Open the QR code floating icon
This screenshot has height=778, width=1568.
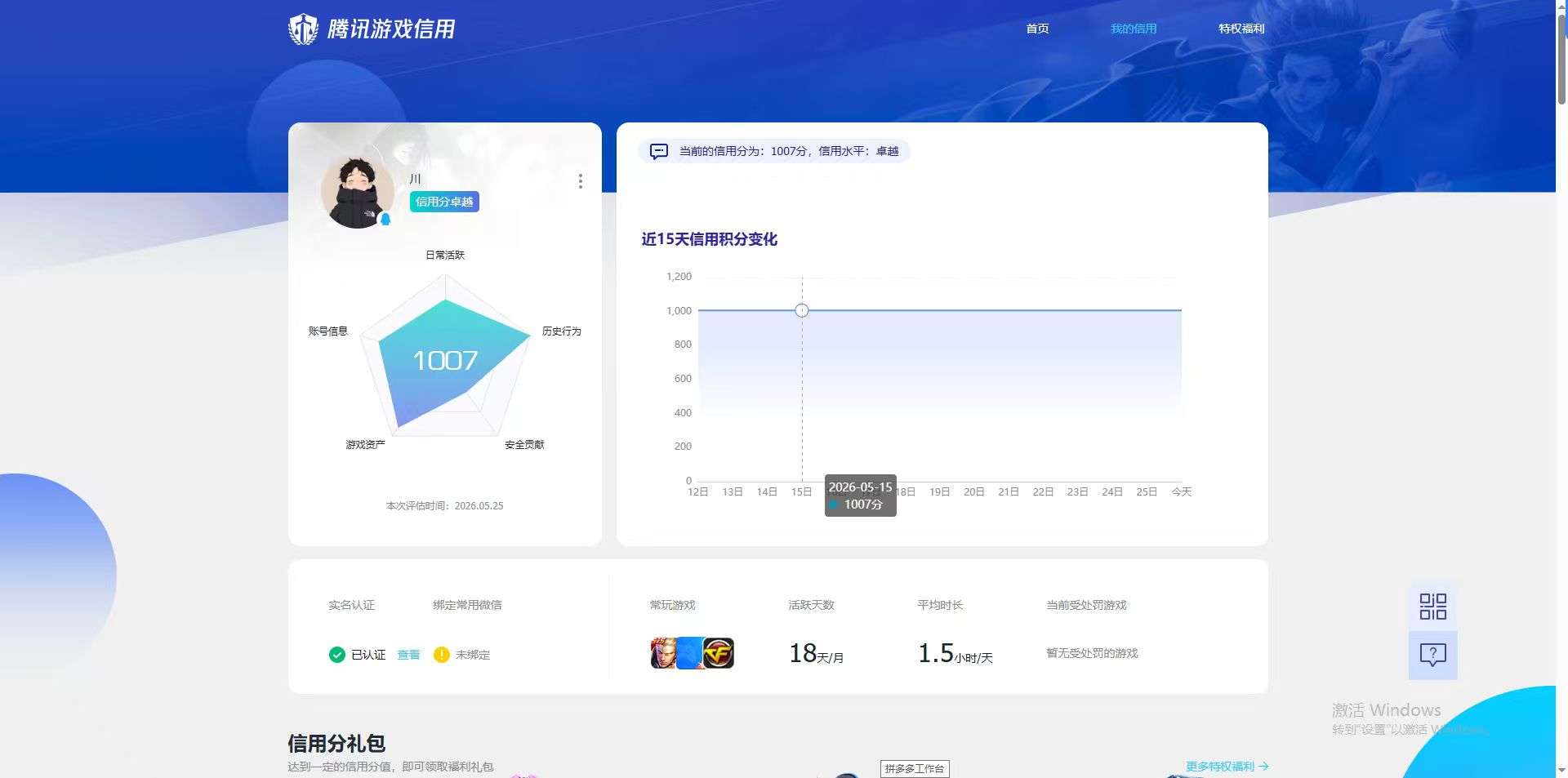[x=1433, y=607]
